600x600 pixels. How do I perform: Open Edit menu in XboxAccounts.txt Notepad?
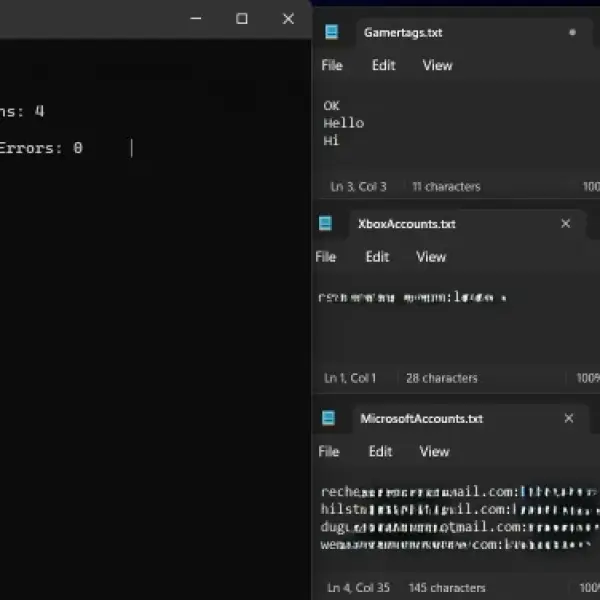click(377, 257)
